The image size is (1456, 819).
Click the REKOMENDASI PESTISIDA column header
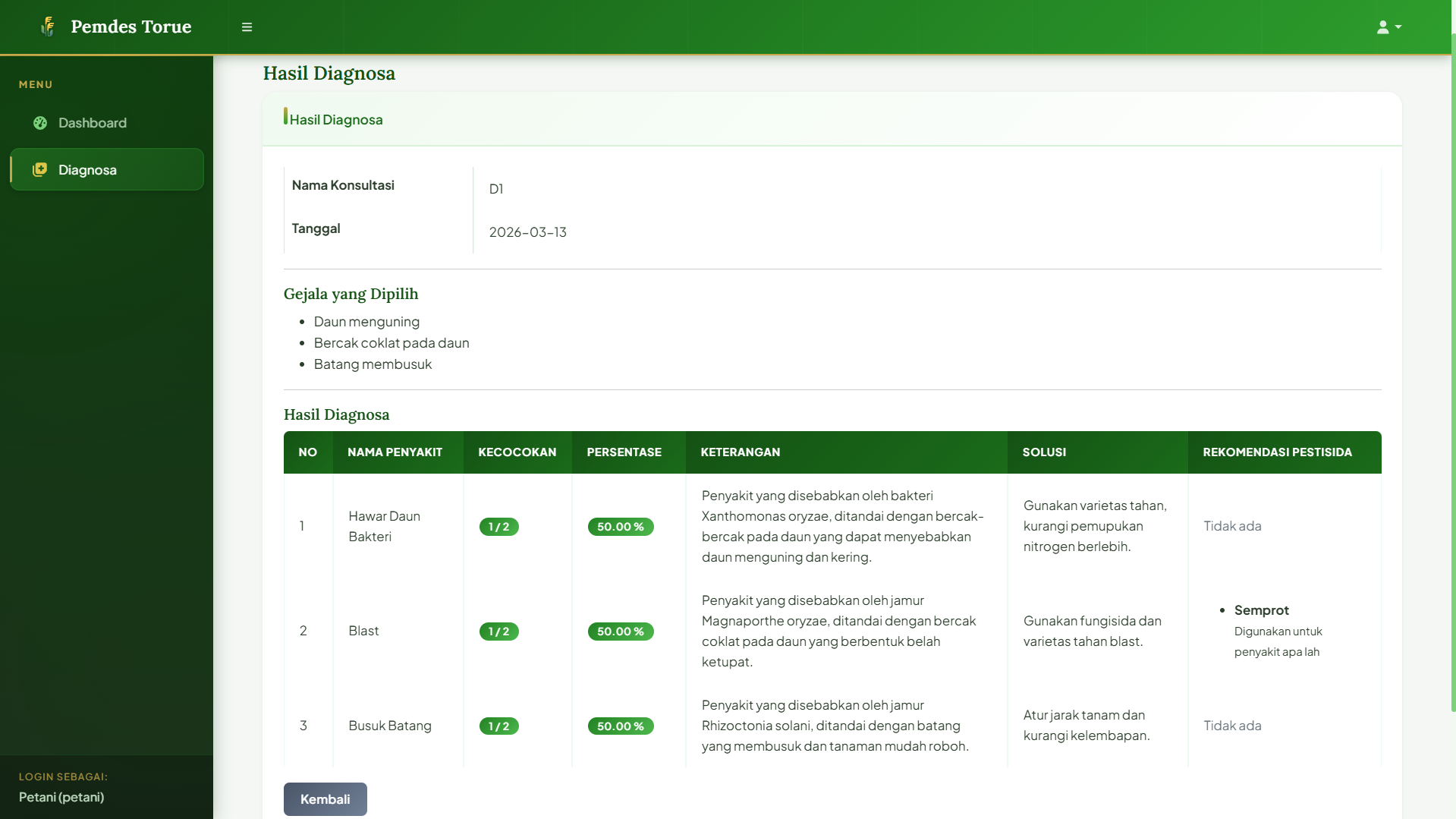tap(1277, 452)
